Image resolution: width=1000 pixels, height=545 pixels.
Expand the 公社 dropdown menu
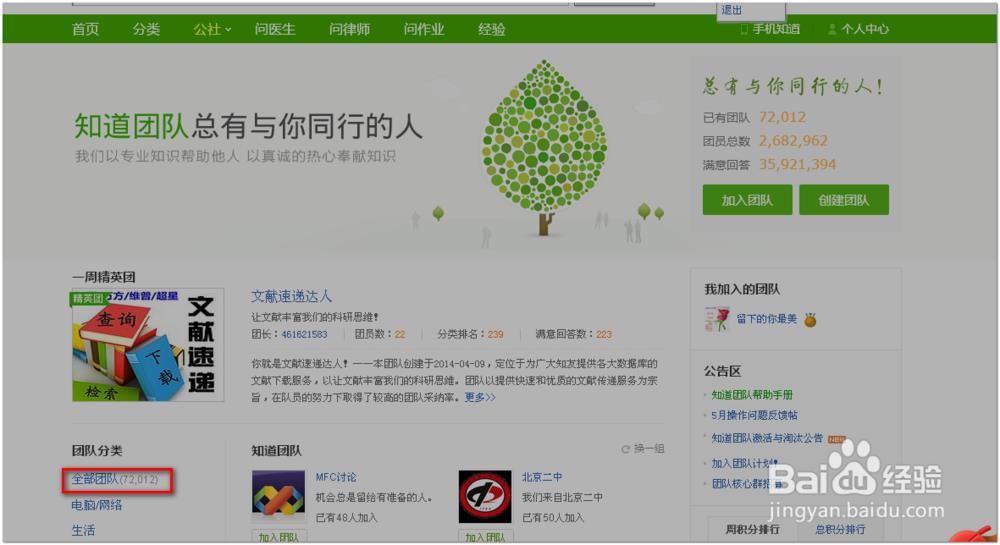[212, 29]
